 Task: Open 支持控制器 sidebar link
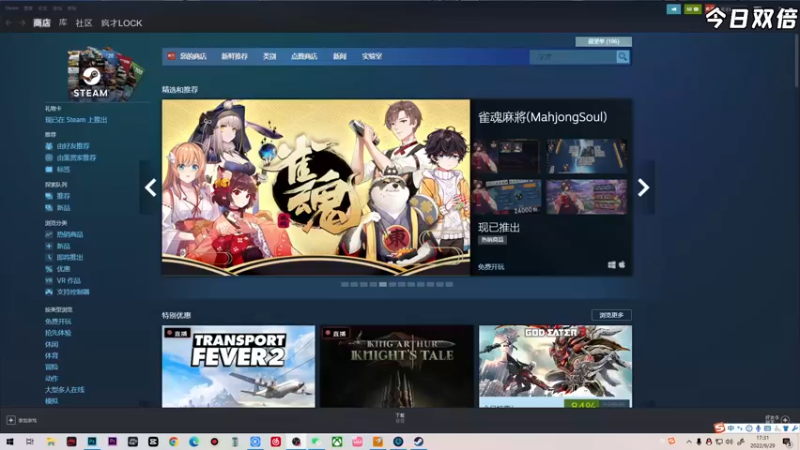[x=73, y=292]
